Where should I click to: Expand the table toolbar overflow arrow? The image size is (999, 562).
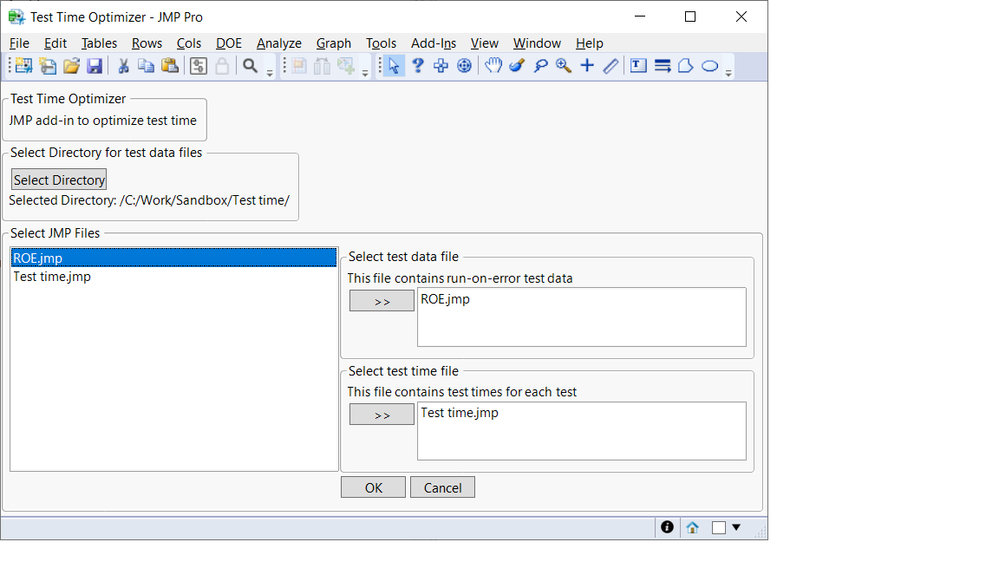[365, 73]
